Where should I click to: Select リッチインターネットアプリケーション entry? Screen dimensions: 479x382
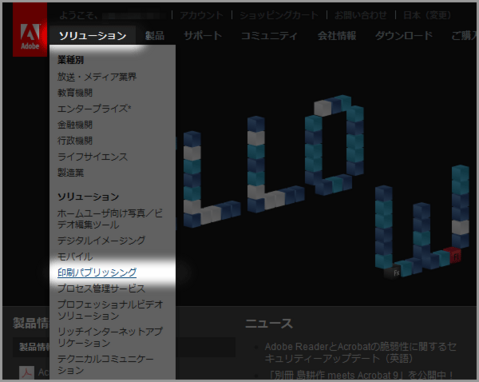point(110,337)
